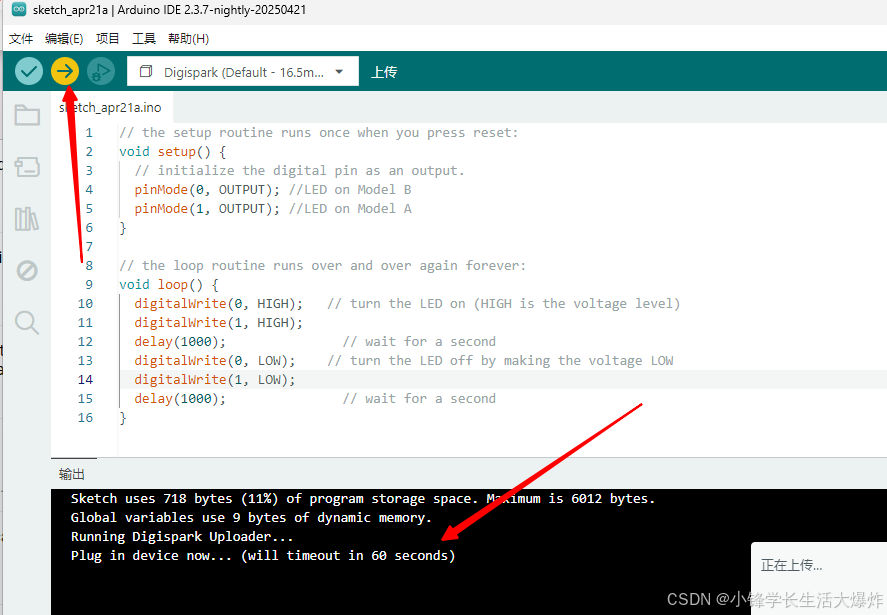Screen dimensions: 887x615
Task: Open the 项目 menu
Action: coord(107,38)
